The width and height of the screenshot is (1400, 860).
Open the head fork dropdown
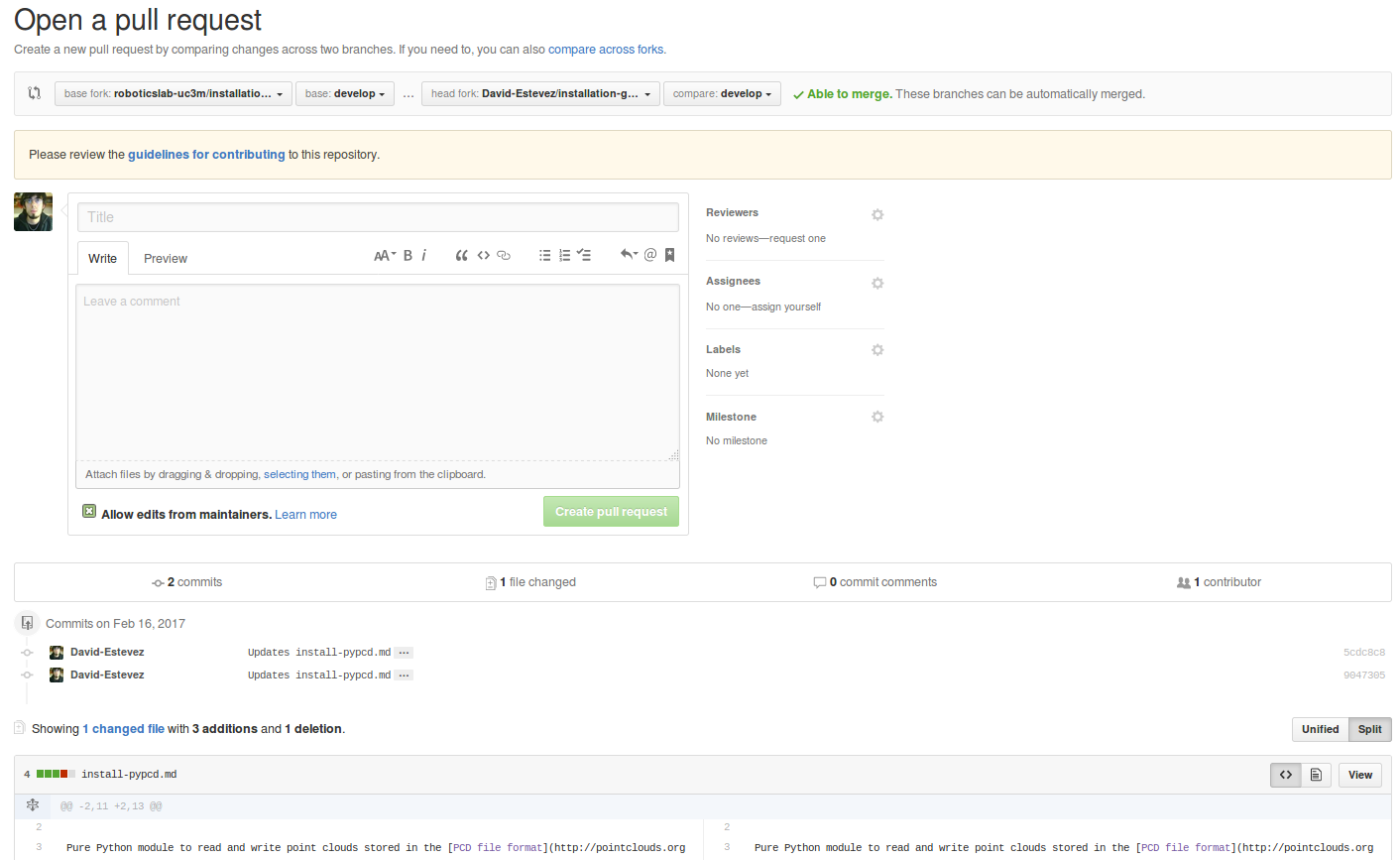click(x=540, y=94)
